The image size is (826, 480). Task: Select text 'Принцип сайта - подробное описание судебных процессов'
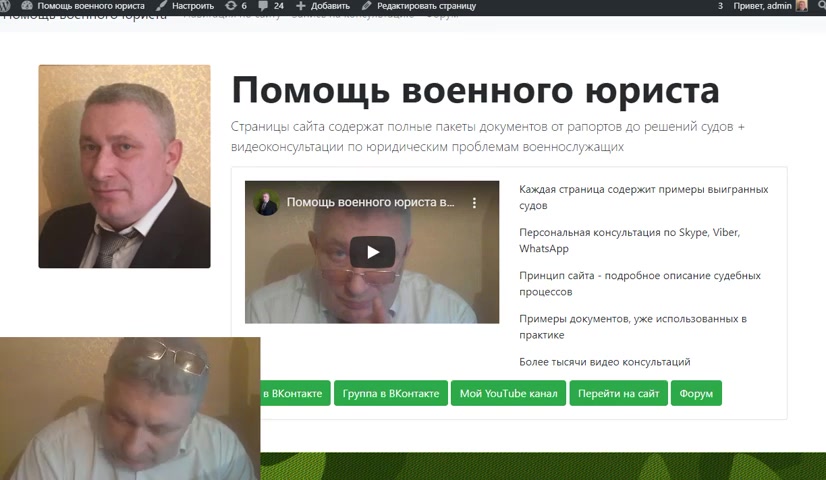[x=640, y=283]
